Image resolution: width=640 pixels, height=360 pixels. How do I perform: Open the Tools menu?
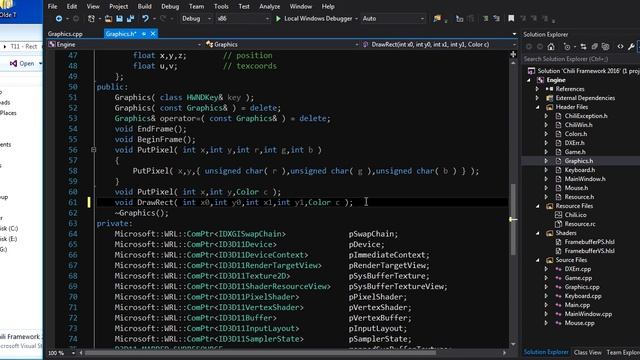(221, 7)
